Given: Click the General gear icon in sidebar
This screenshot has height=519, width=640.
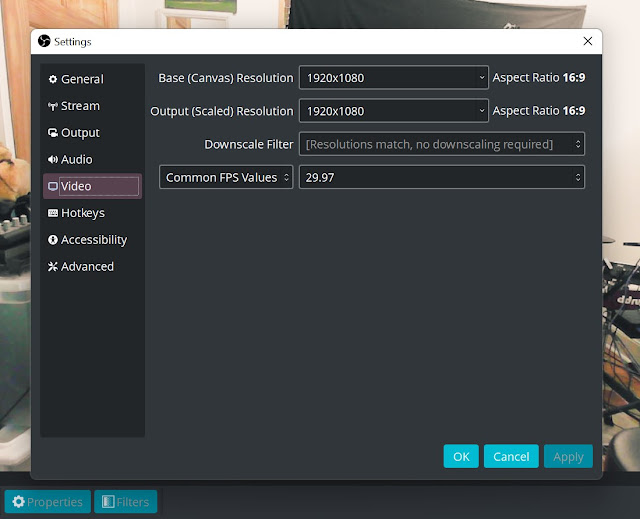Looking at the screenshot, I should point(53,79).
